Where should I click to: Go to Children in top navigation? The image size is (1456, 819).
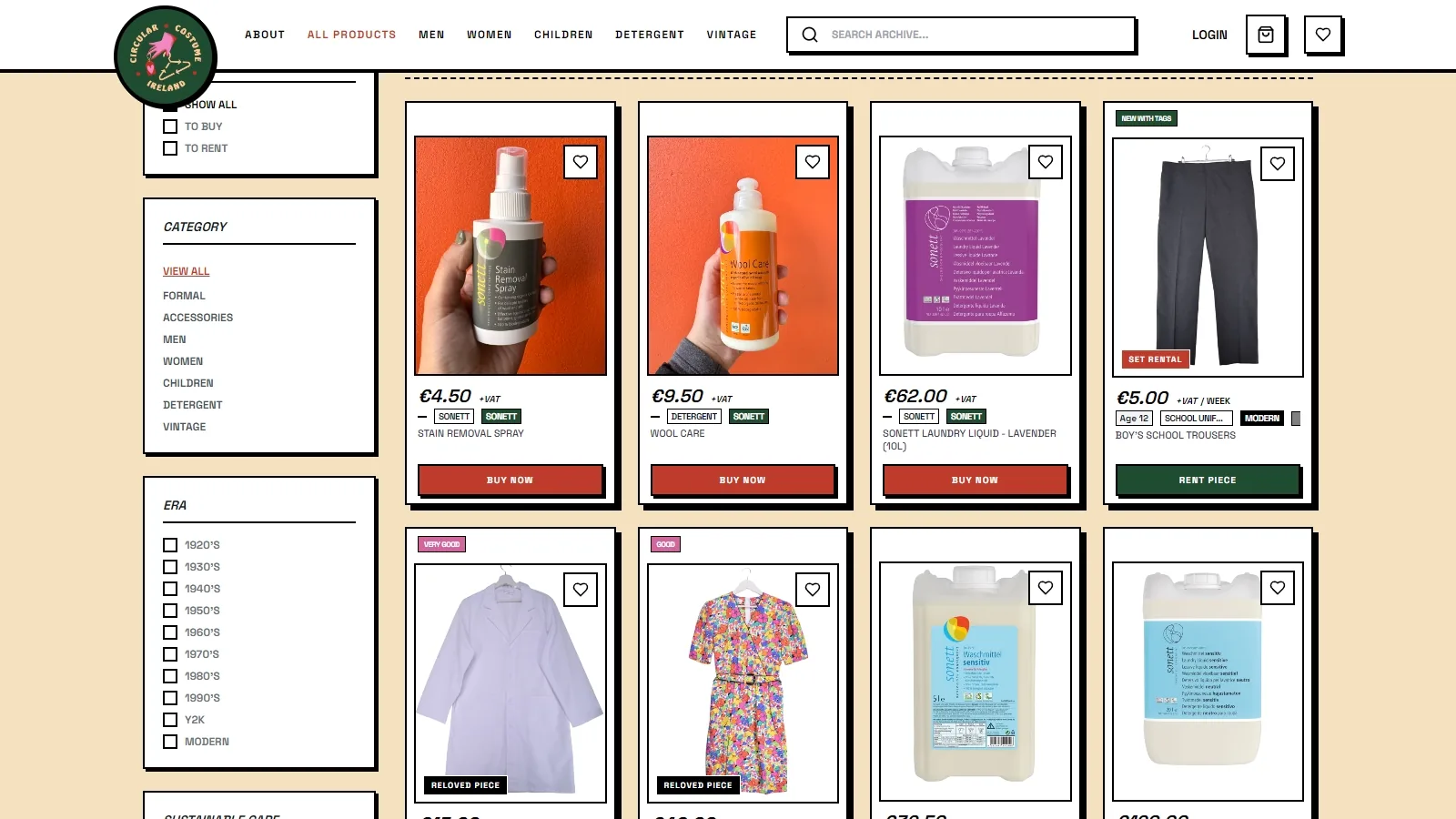click(563, 35)
